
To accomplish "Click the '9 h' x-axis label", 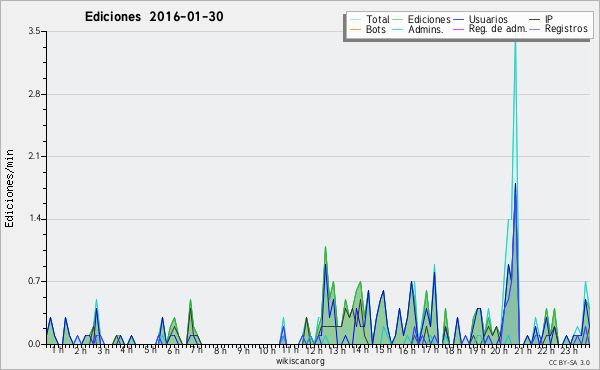I will coord(243,350).
